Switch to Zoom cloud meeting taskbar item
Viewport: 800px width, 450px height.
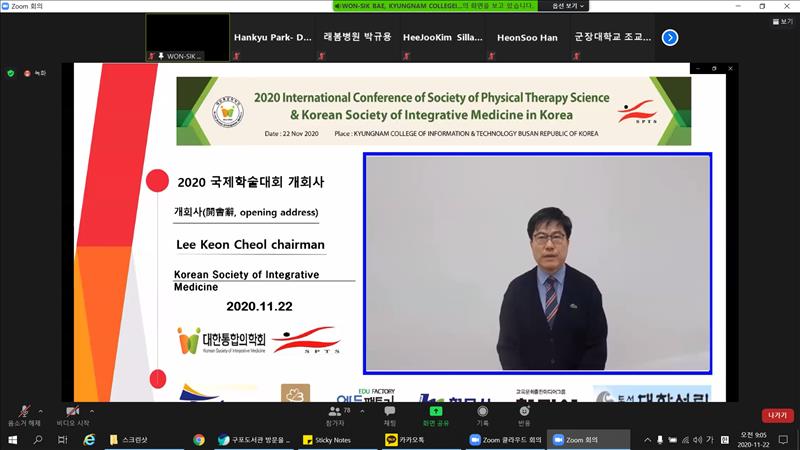(x=506, y=440)
